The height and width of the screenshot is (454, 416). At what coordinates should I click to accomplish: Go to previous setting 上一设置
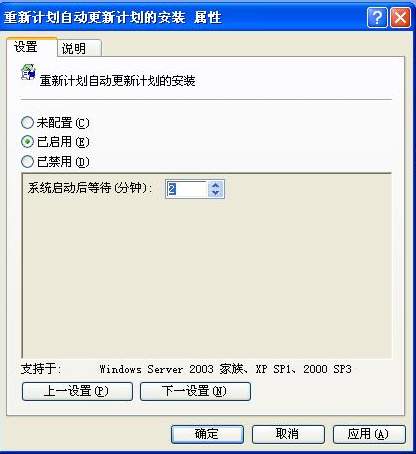coord(77,391)
